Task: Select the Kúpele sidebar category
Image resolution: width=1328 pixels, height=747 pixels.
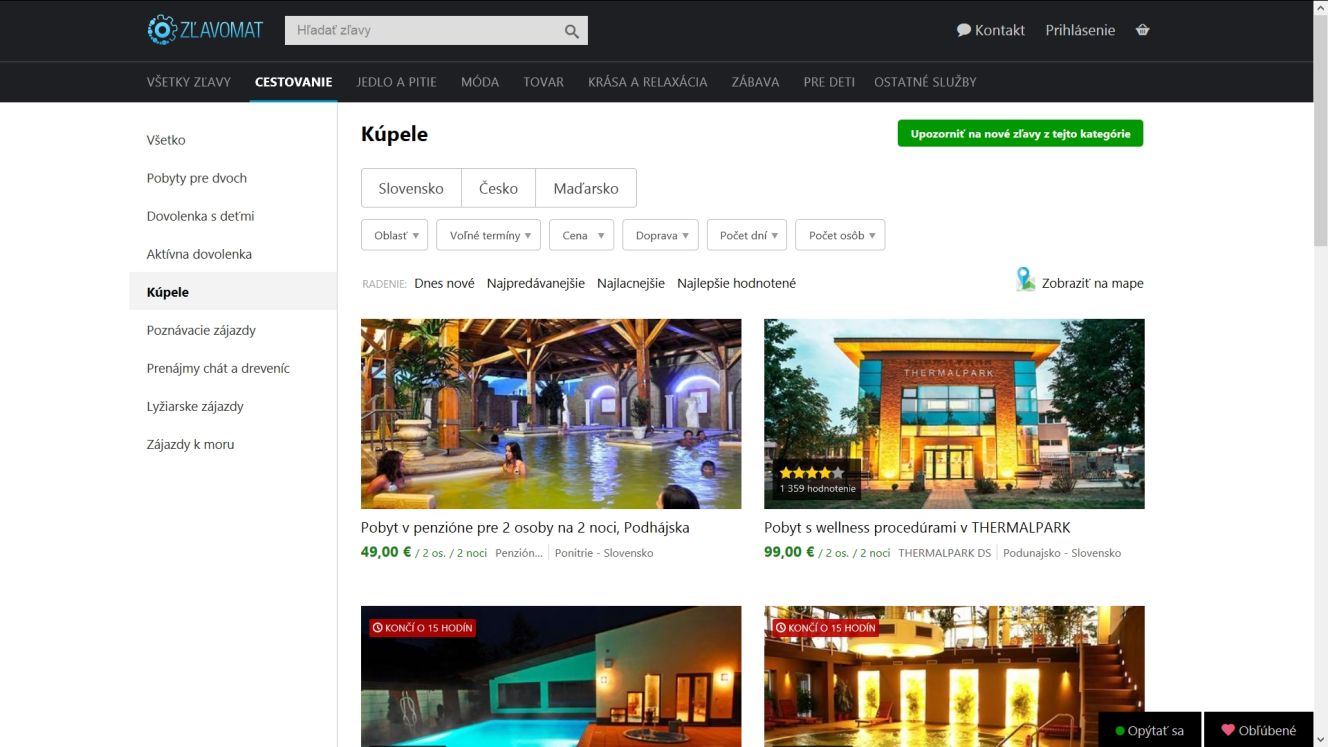Action: (x=233, y=292)
